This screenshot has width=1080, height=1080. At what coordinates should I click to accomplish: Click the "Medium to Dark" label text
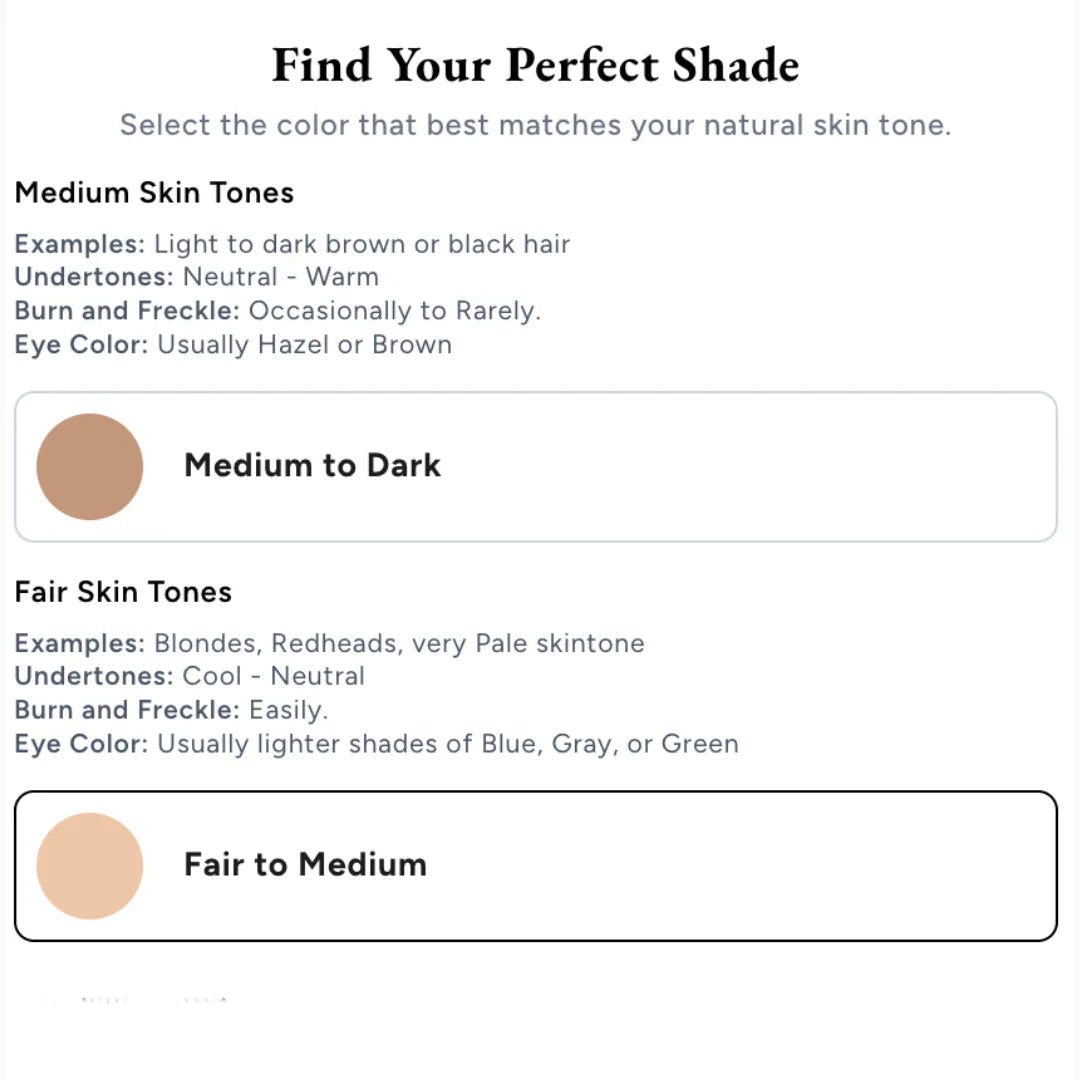coord(312,465)
